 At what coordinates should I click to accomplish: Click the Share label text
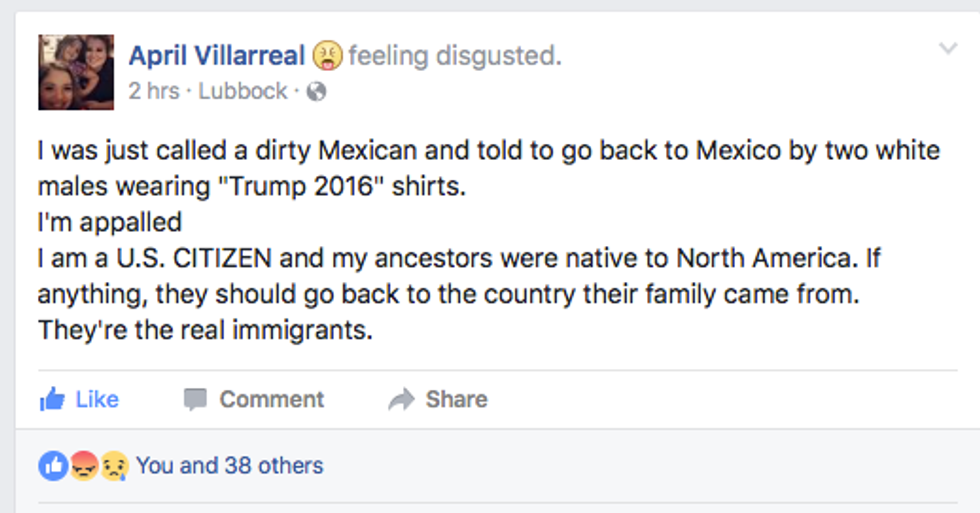pos(456,400)
